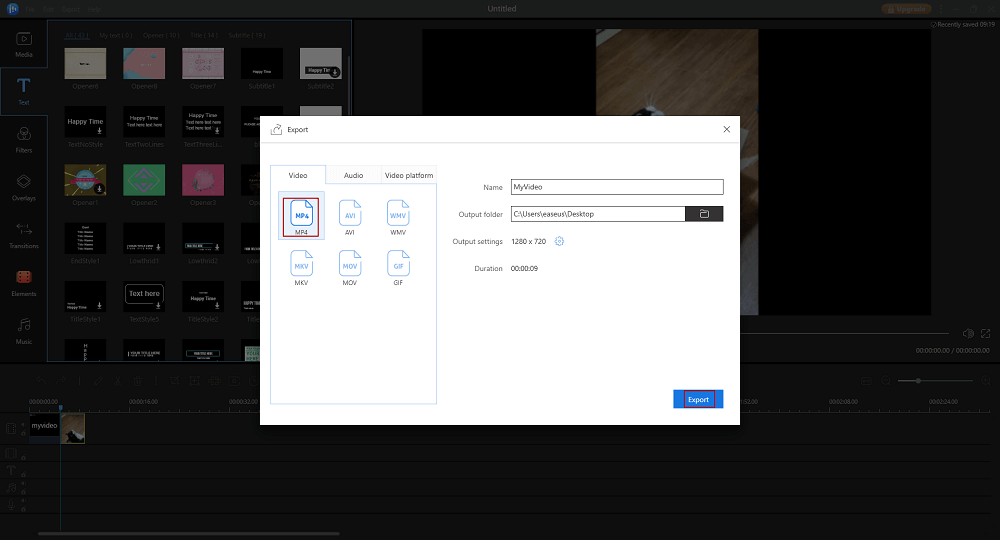Click the blue Export button
1000x540 pixels.
(698, 399)
